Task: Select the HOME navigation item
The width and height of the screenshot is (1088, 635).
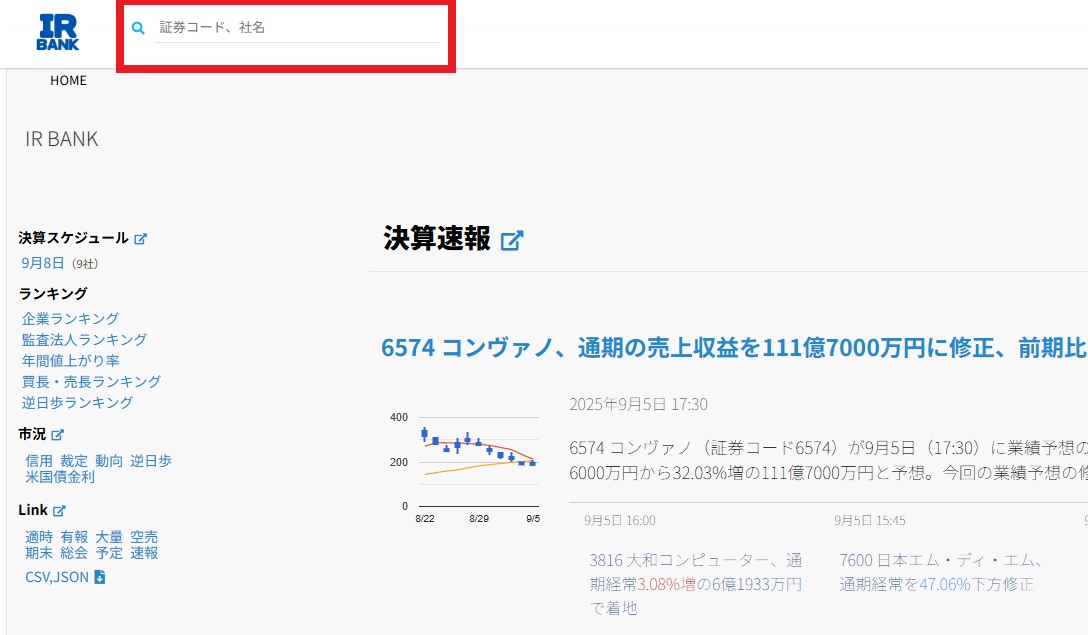Action: [x=68, y=81]
